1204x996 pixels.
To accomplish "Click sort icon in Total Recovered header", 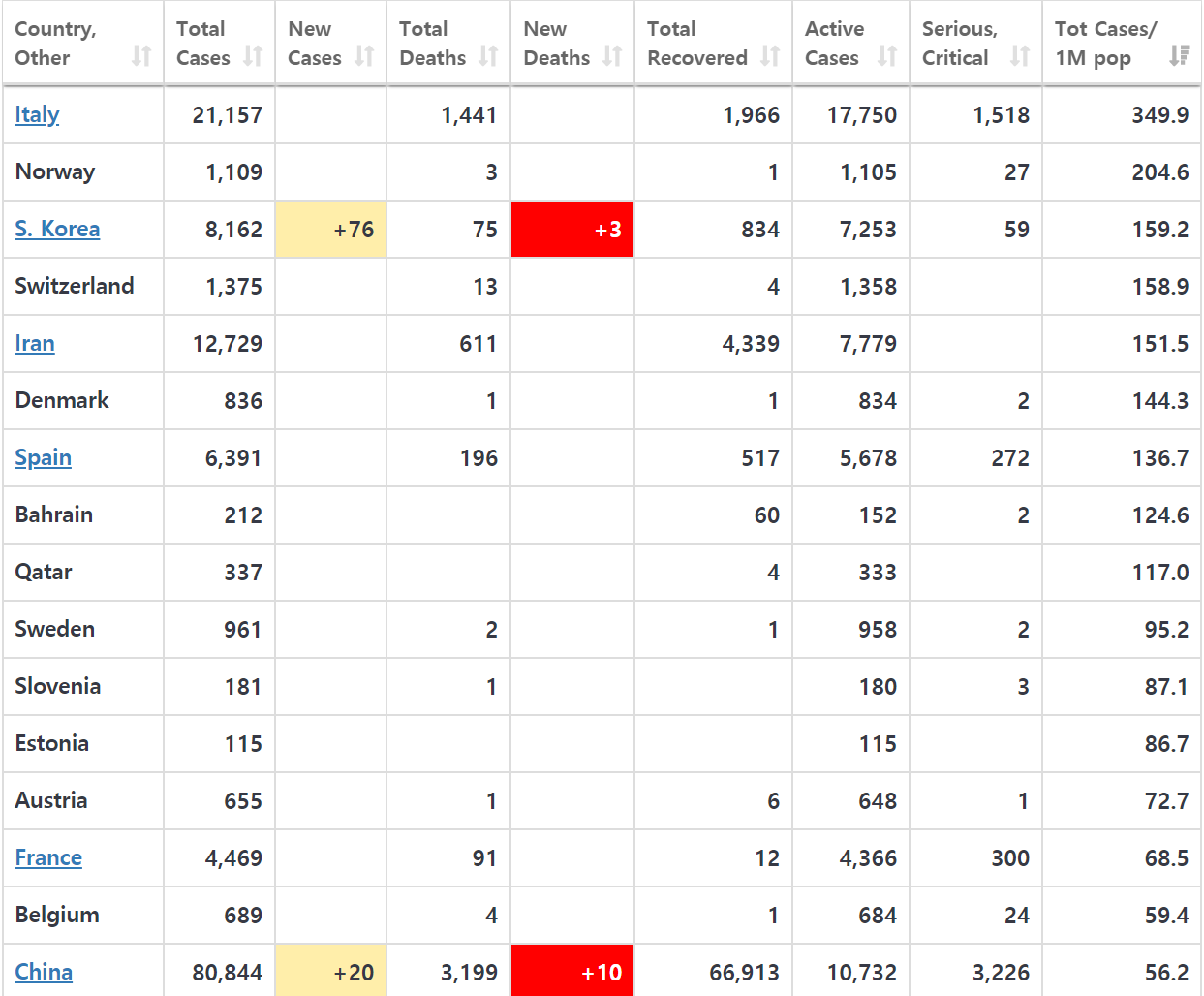I will (770, 56).
